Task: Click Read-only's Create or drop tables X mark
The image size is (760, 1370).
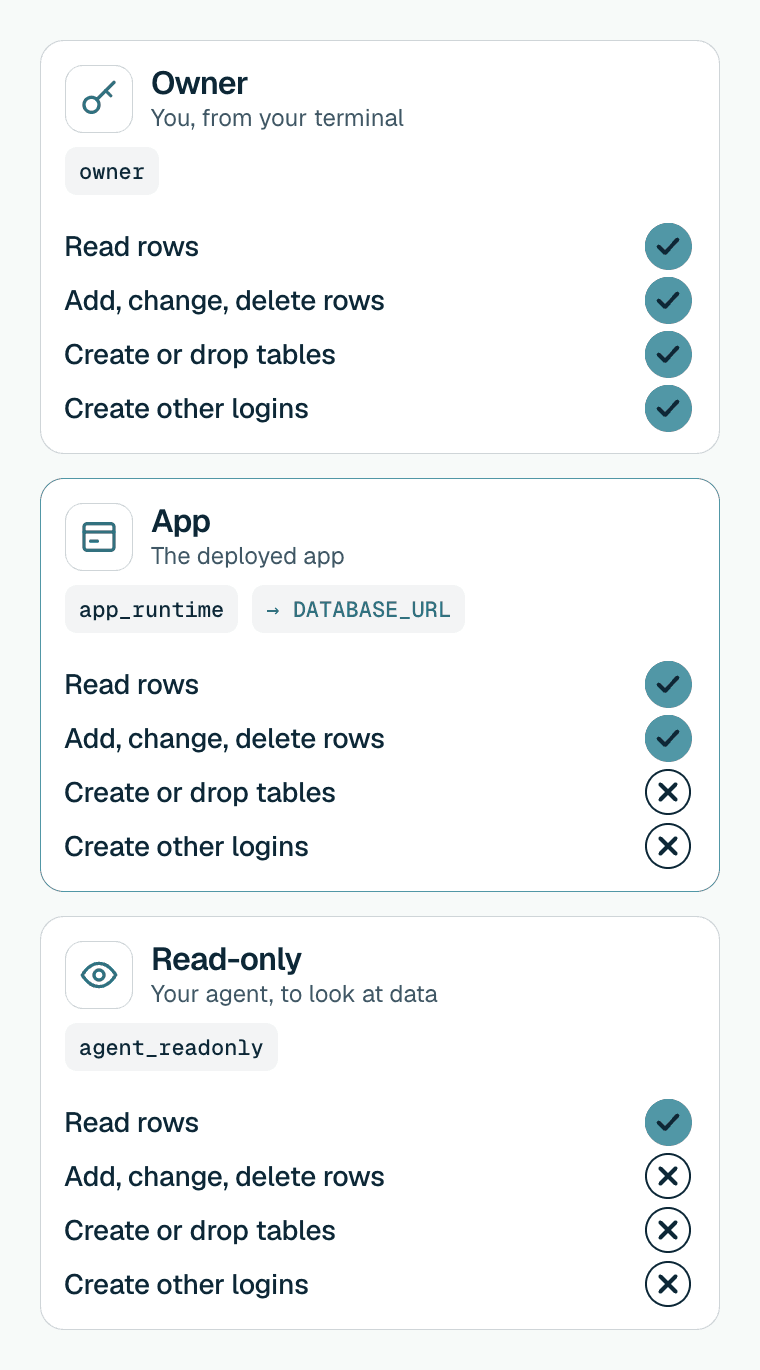Action: [668, 1230]
